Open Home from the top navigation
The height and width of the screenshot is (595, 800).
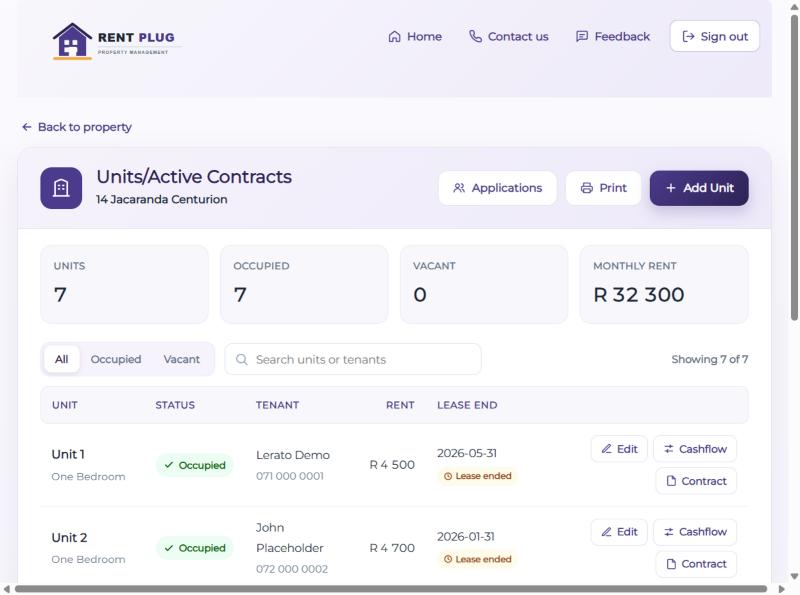tap(415, 37)
